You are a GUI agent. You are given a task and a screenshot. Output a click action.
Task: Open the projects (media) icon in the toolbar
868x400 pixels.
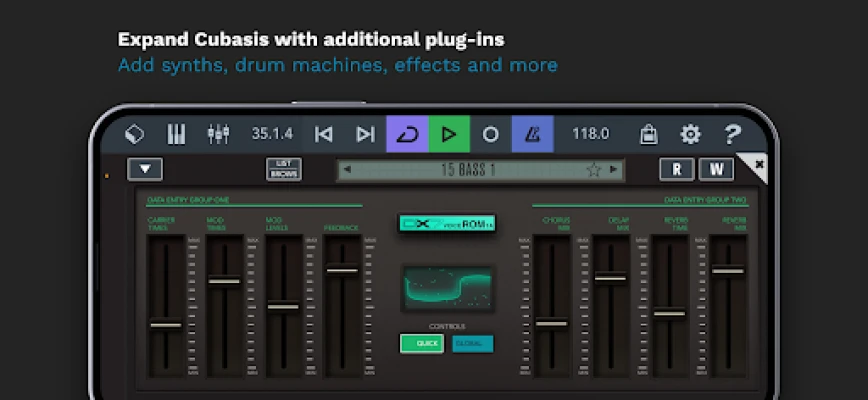(135, 134)
